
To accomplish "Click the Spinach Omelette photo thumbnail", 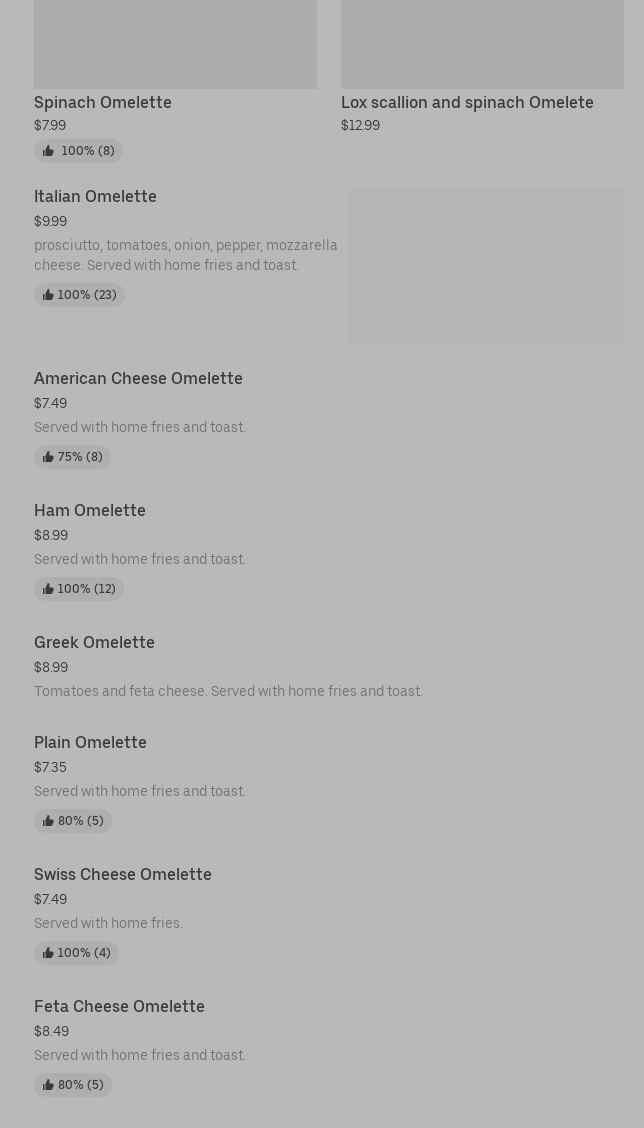I will 175,44.
